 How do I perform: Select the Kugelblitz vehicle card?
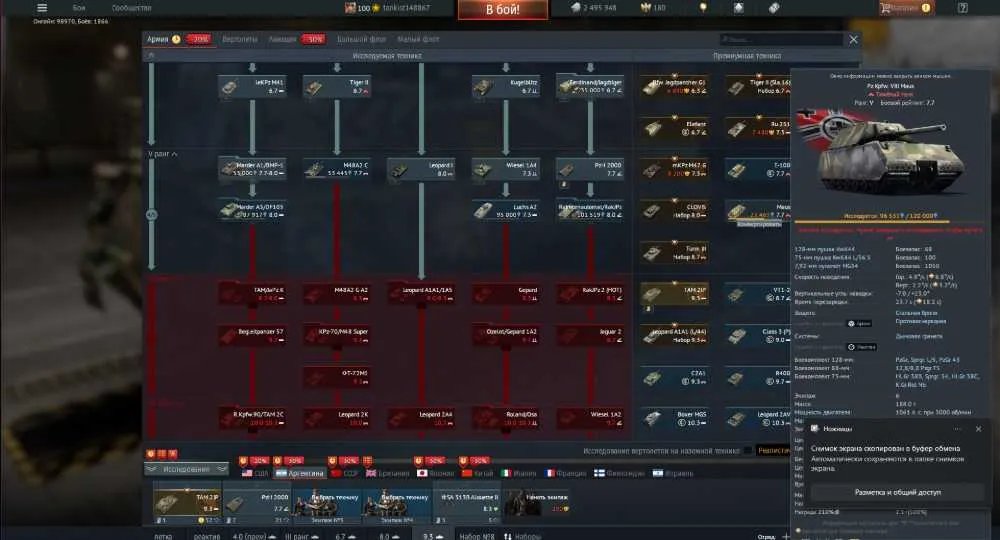[x=506, y=87]
